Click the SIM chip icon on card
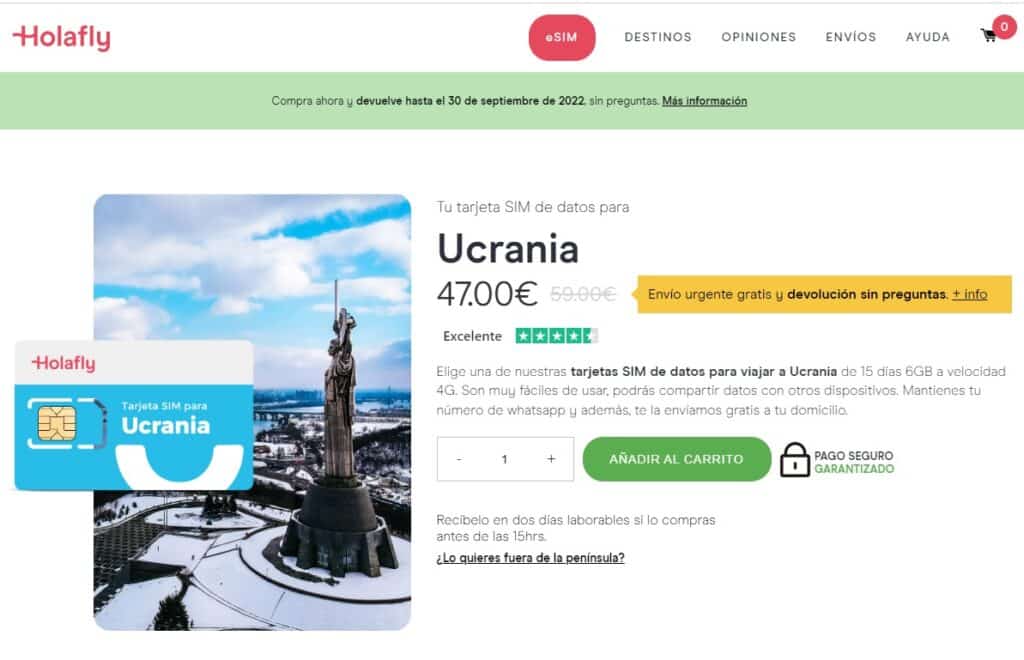The image size is (1024, 660). click(57, 423)
